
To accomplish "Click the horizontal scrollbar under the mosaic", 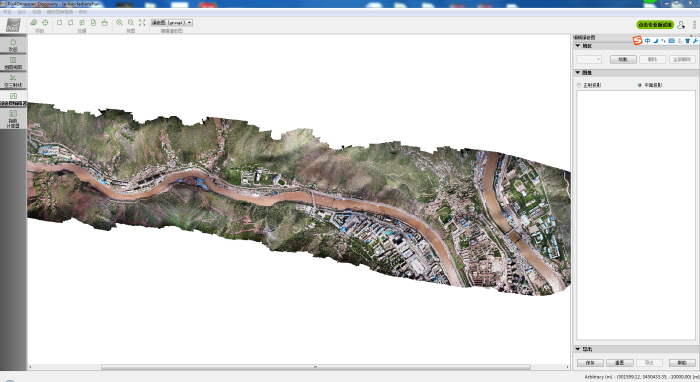I will tap(316, 367).
